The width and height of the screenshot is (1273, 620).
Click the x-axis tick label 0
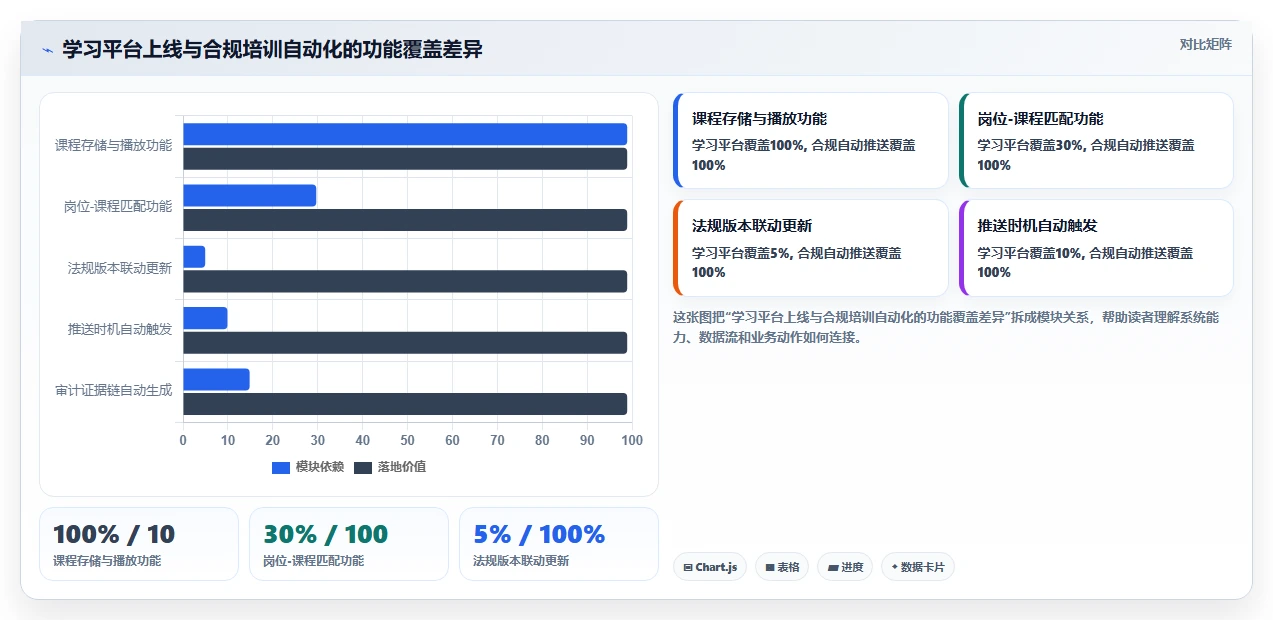click(183, 440)
